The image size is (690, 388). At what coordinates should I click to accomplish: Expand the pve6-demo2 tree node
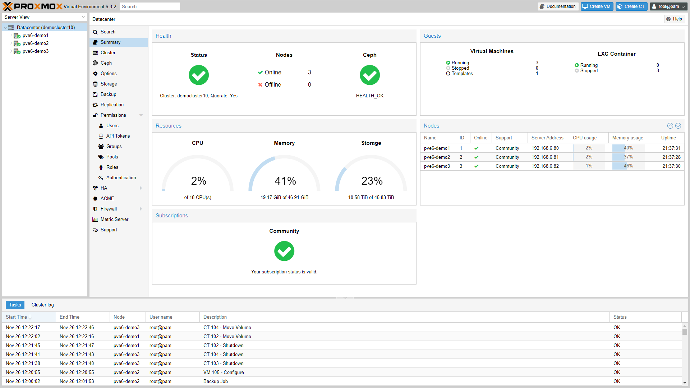[11, 44]
